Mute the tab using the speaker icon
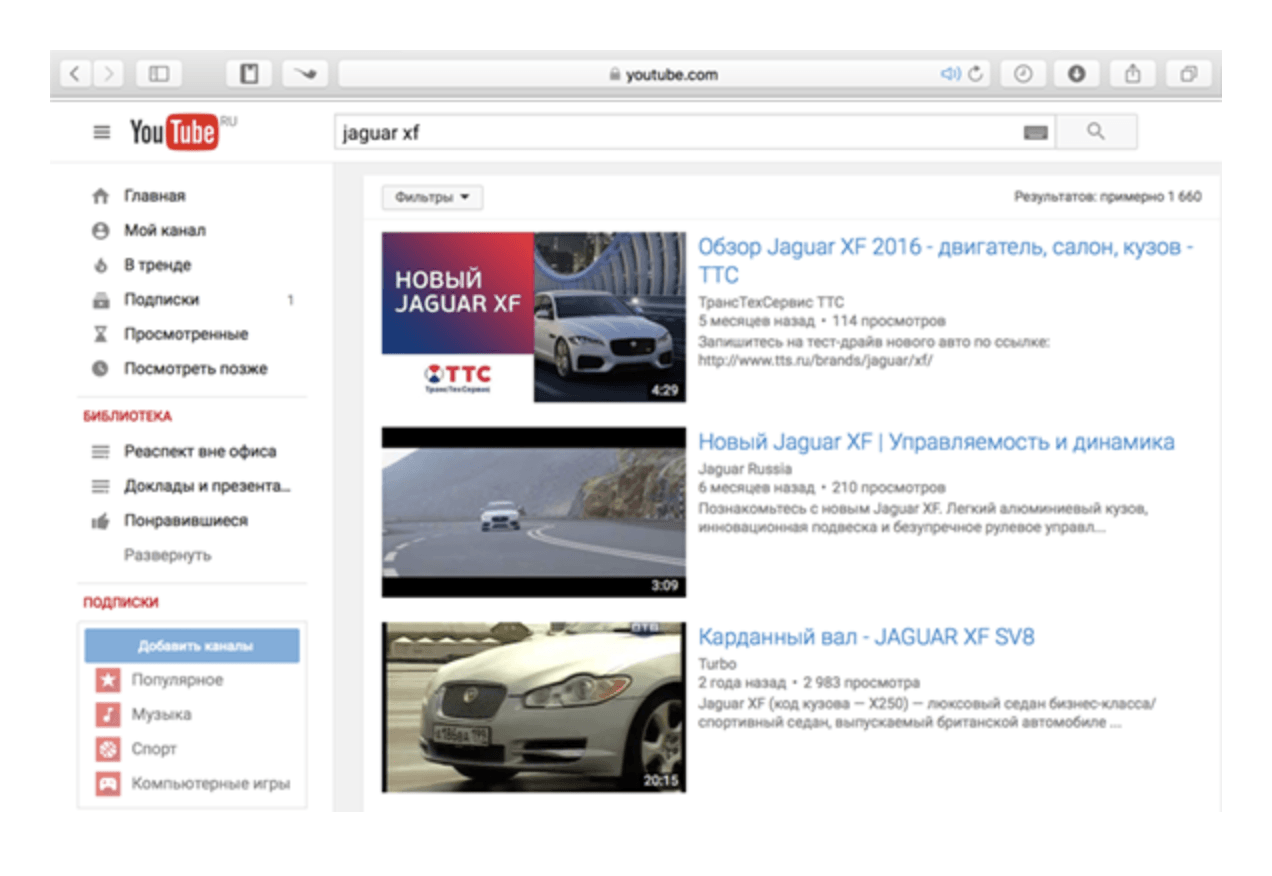This screenshot has height=876, width=1272. pyautogui.click(x=949, y=74)
